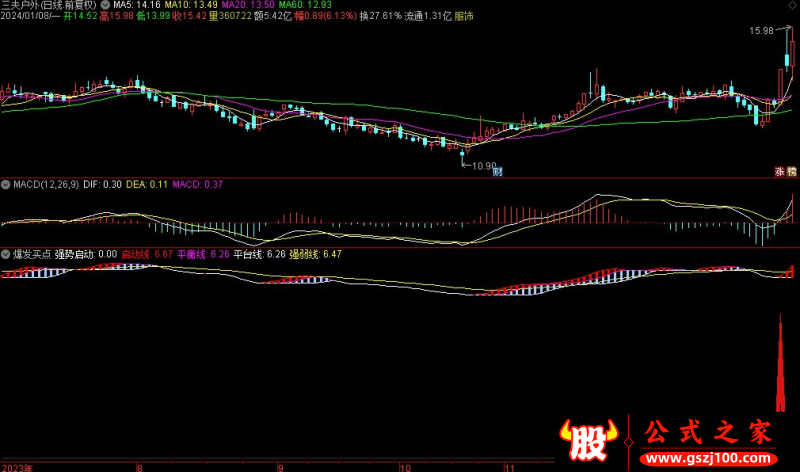Click the 10.90 low price marker on chart
Viewport: 800px width, 472px height.
484,166
